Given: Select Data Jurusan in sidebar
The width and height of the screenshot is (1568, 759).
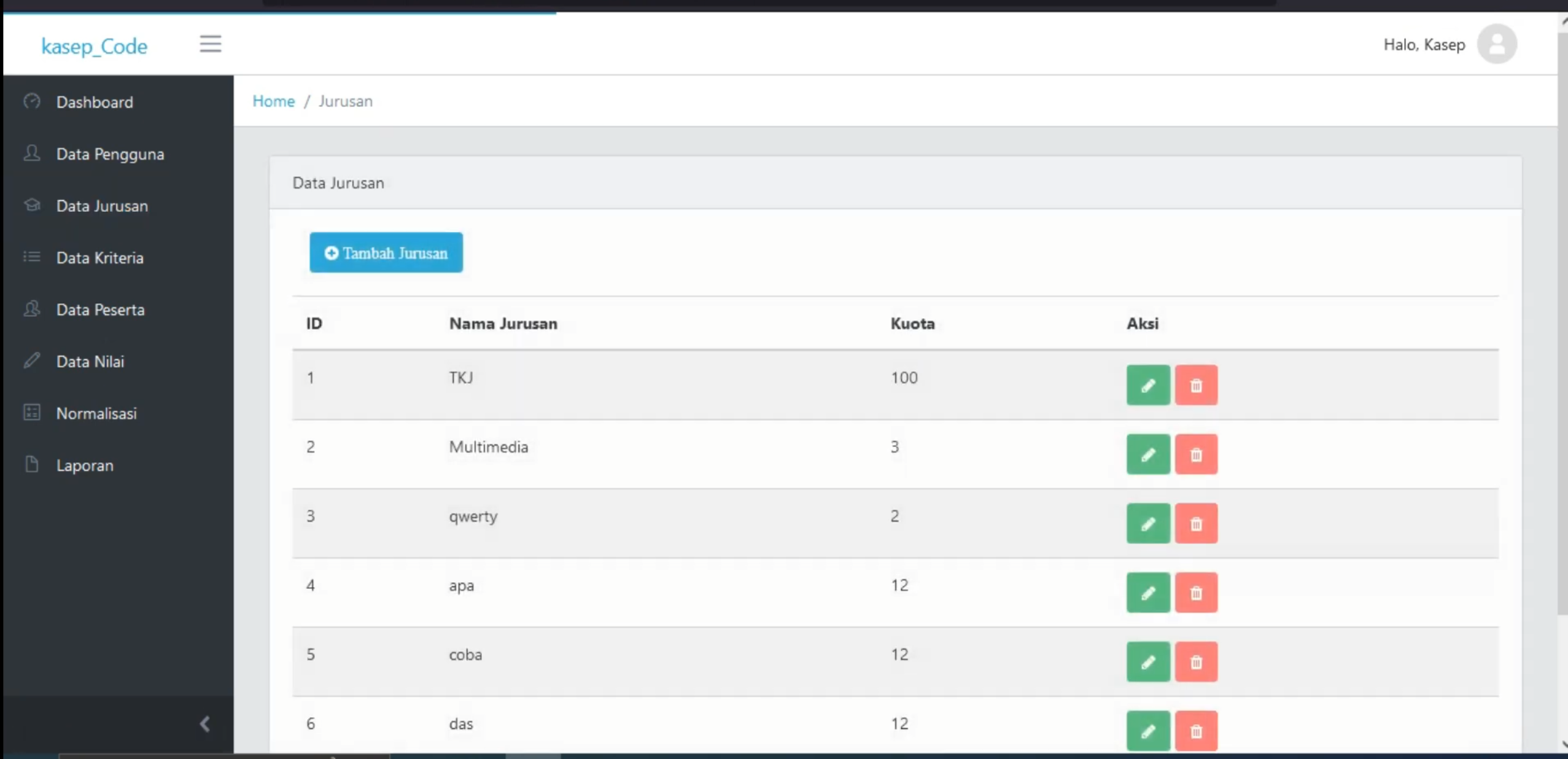Looking at the screenshot, I should [x=118, y=206].
